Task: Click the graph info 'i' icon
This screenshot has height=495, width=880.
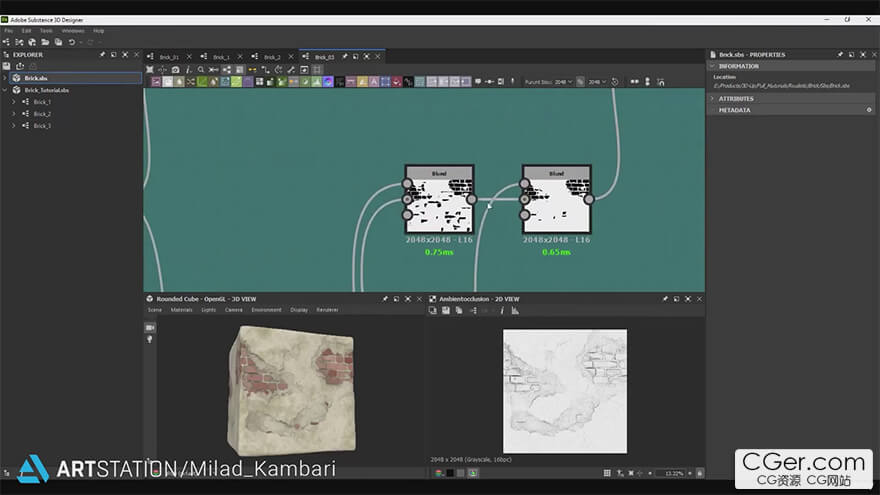Action: click(x=188, y=70)
